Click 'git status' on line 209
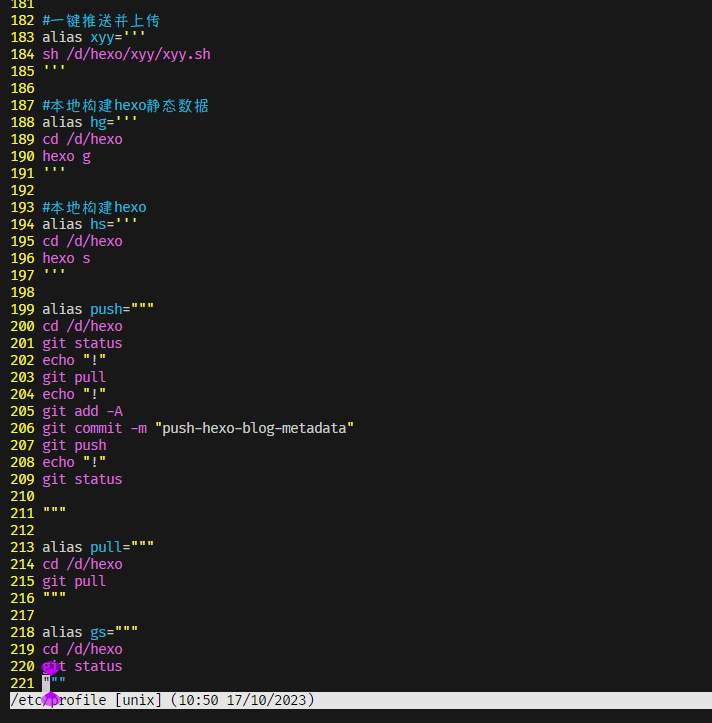 click(x=83, y=479)
